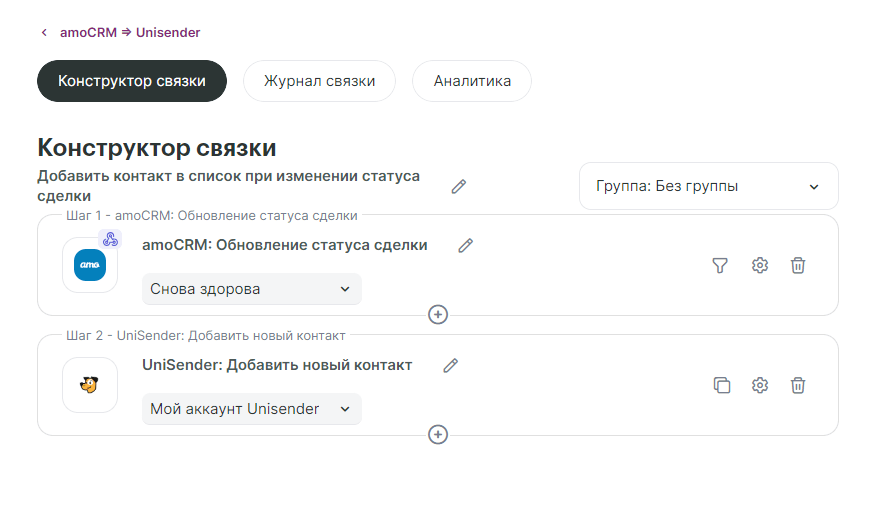Screen dimensions: 873x508
Task: Open settings gear for UniSender step
Action: 760,385
